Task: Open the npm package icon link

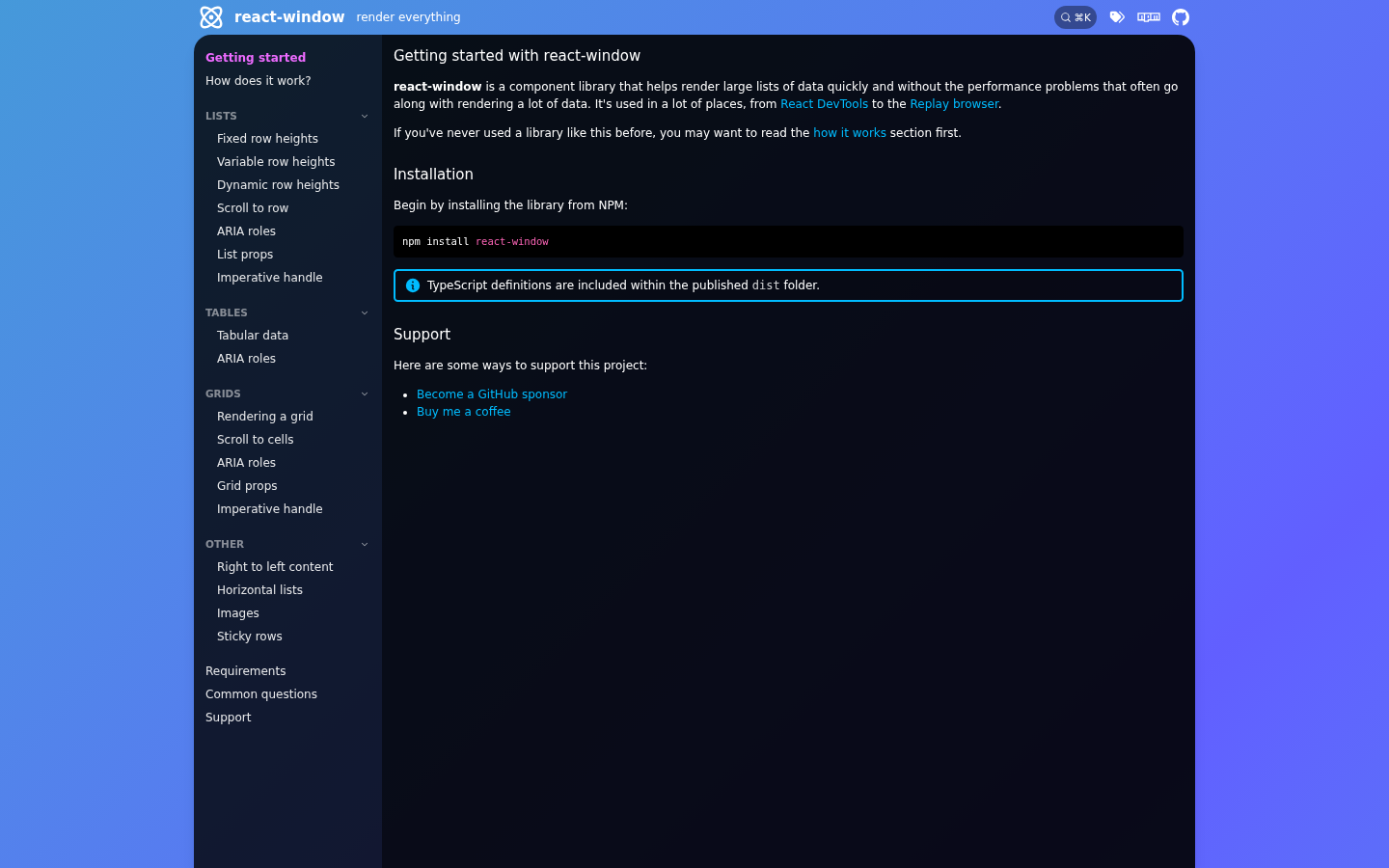Action: (x=1149, y=17)
